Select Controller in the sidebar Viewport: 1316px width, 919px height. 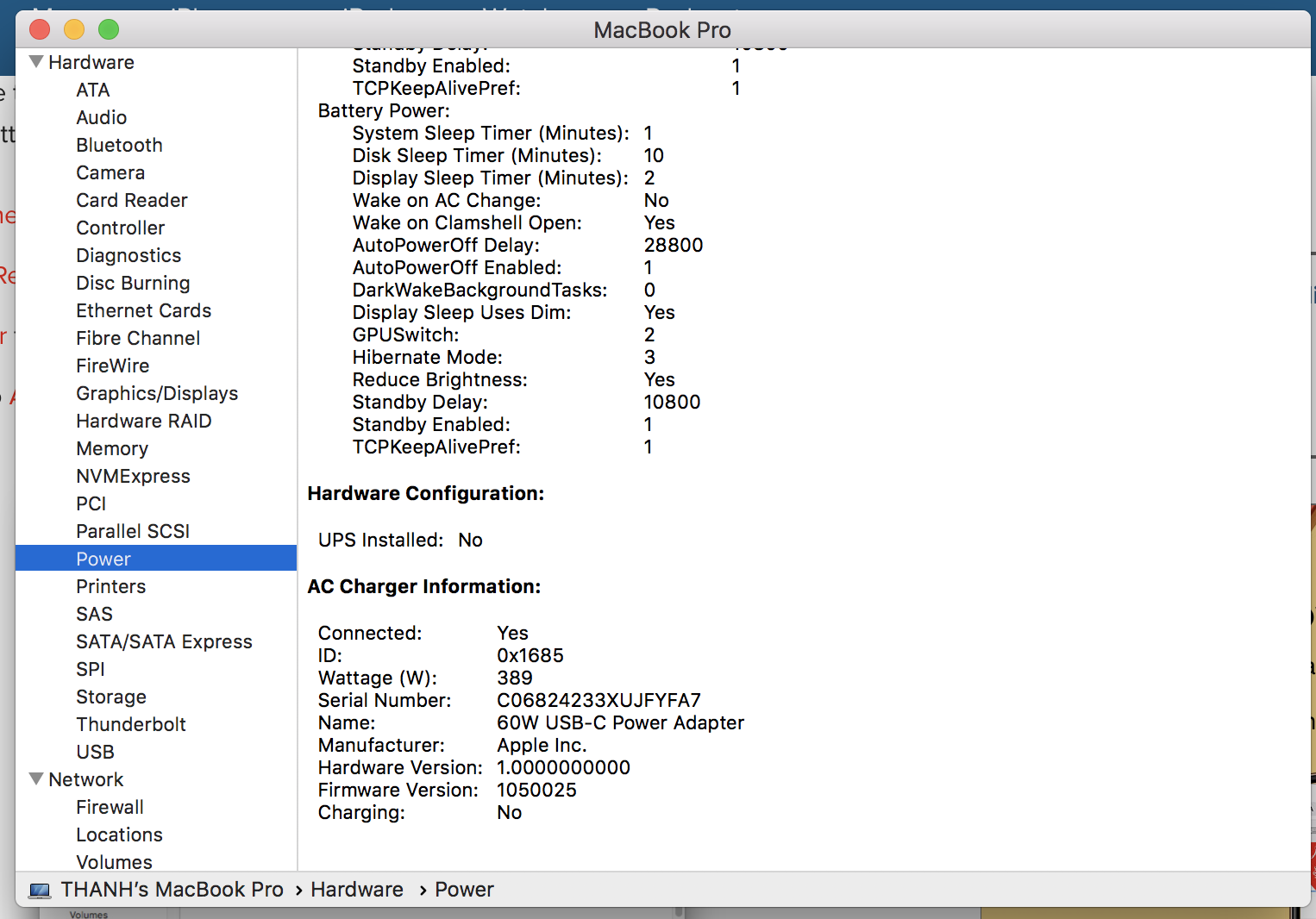121,228
